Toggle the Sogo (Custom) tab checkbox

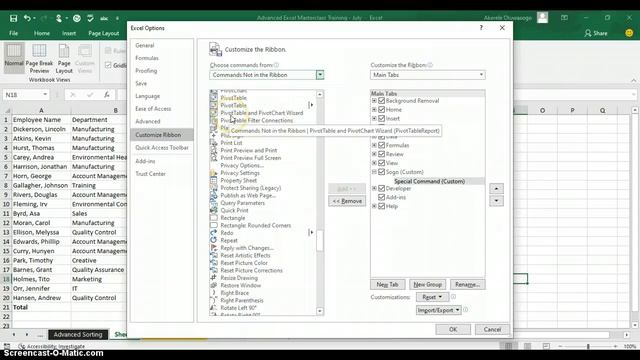(x=382, y=172)
